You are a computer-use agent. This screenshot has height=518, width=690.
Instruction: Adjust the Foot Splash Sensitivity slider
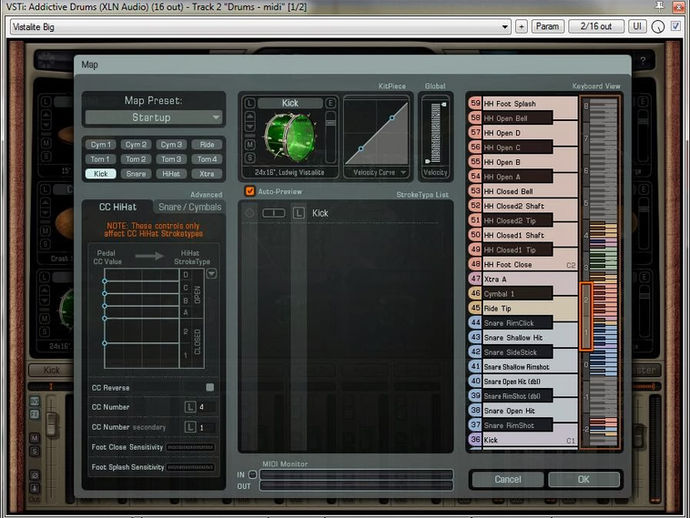click(x=191, y=467)
